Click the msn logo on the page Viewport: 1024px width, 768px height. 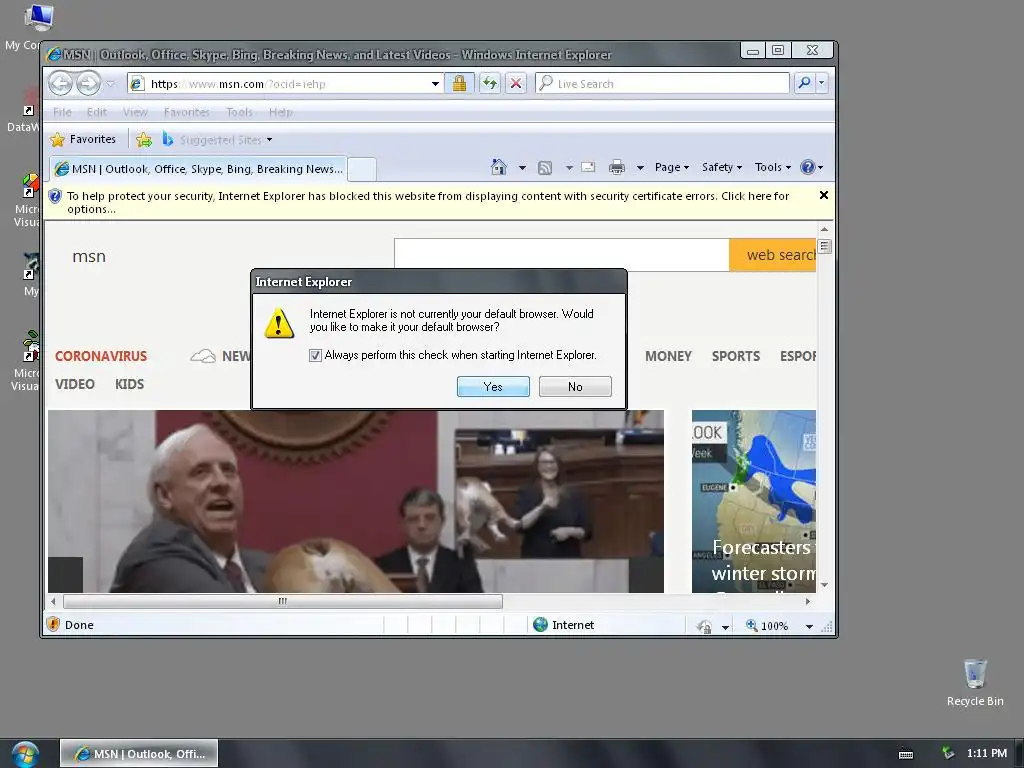click(89, 256)
